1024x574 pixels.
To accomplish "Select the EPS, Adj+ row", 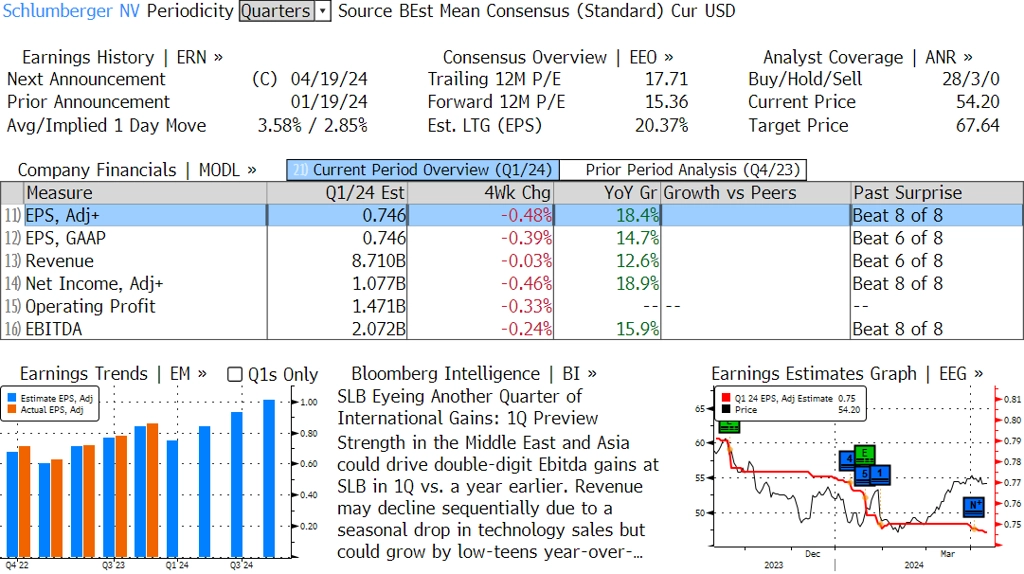I will tap(511, 215).
